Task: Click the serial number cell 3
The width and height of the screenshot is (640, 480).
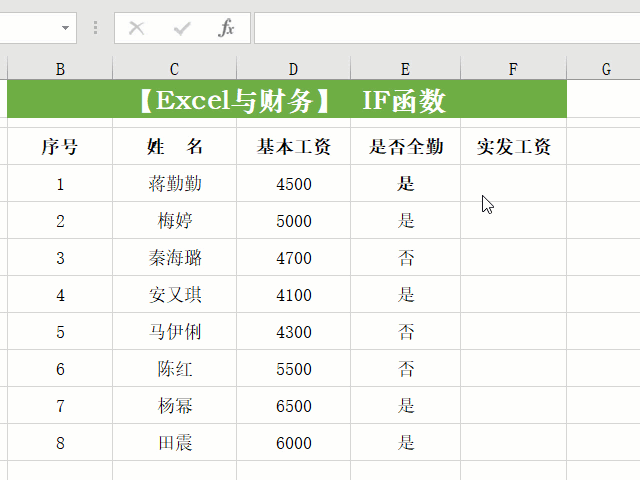Action: click(60, 258)
